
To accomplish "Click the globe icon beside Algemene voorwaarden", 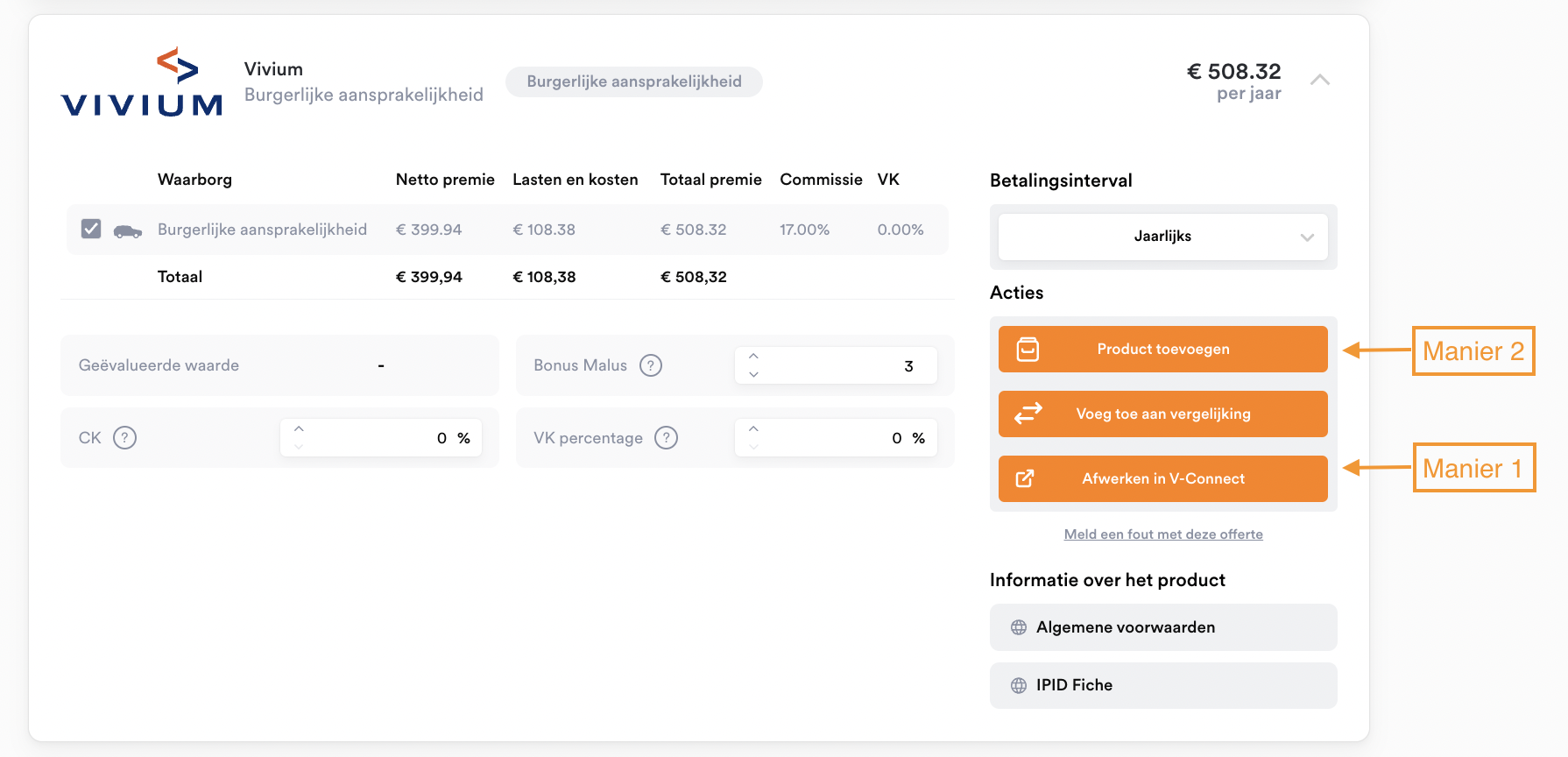I will coord(1019,627).
